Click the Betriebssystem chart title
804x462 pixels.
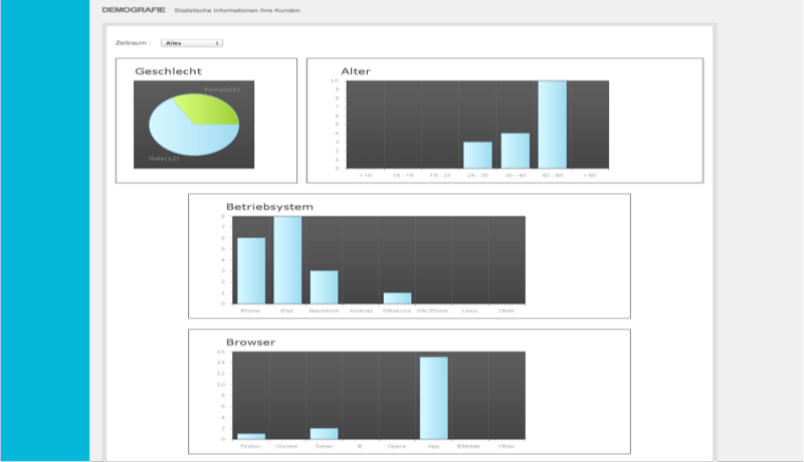click(x=269, y=207)
